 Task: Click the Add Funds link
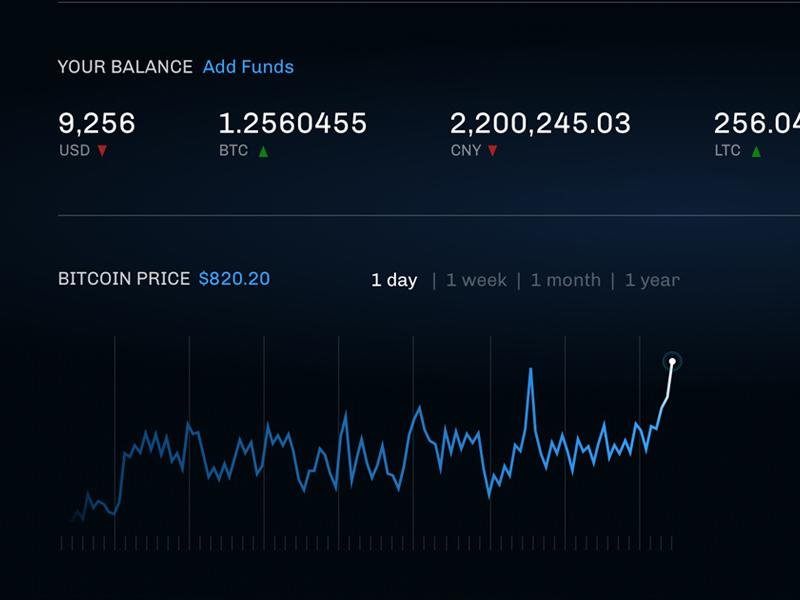pyautogui.click(x=248, y=67)
